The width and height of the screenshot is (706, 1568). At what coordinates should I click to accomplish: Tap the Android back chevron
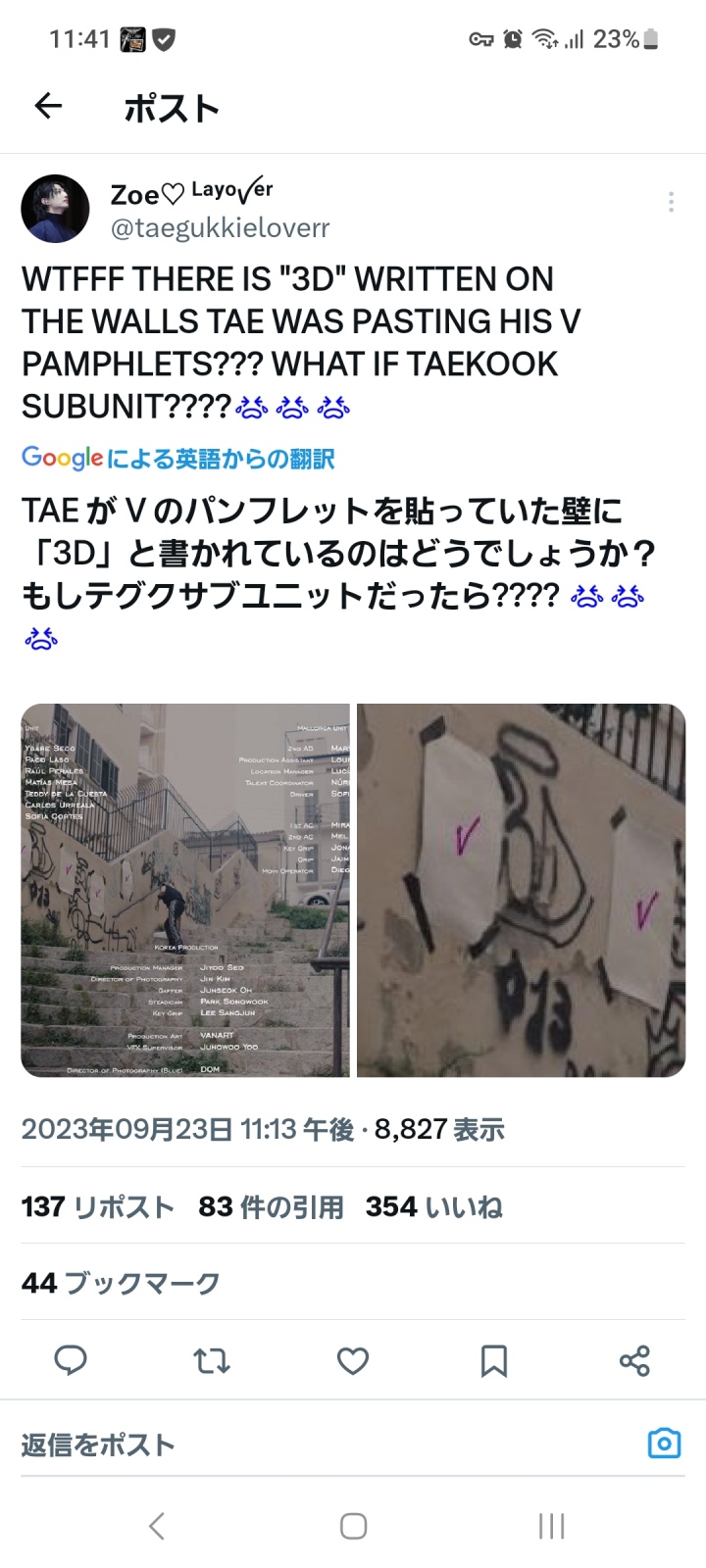pyautogui.click(x=156, y=1526)
